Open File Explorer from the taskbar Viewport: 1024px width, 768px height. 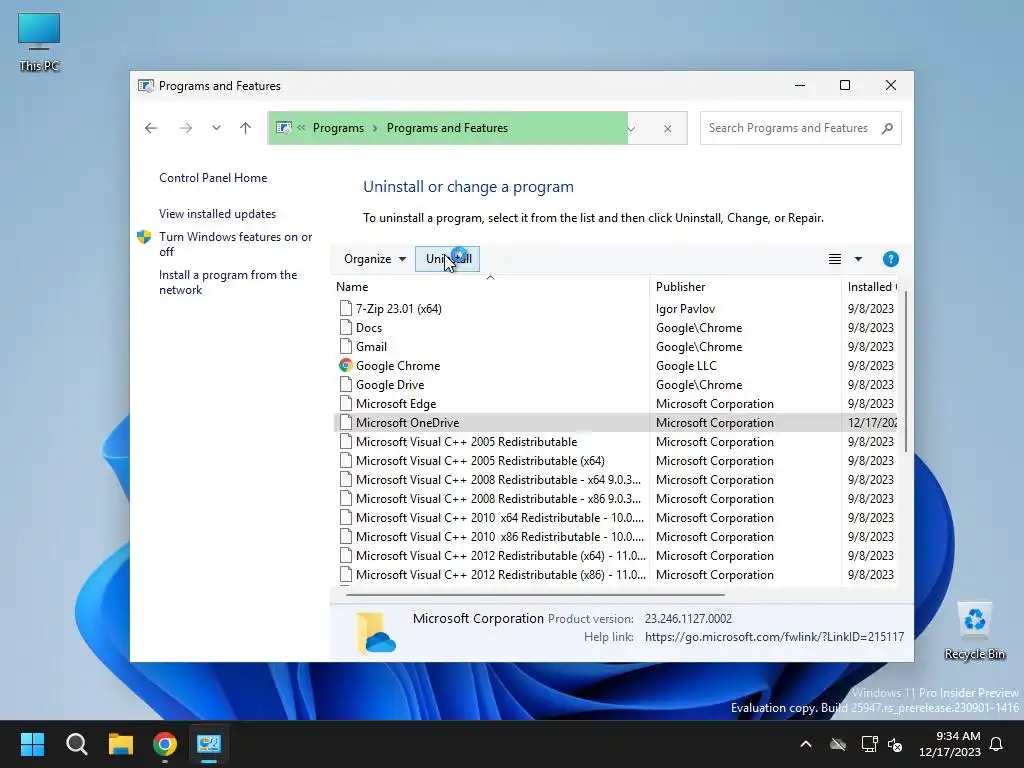tap(121, 744)
